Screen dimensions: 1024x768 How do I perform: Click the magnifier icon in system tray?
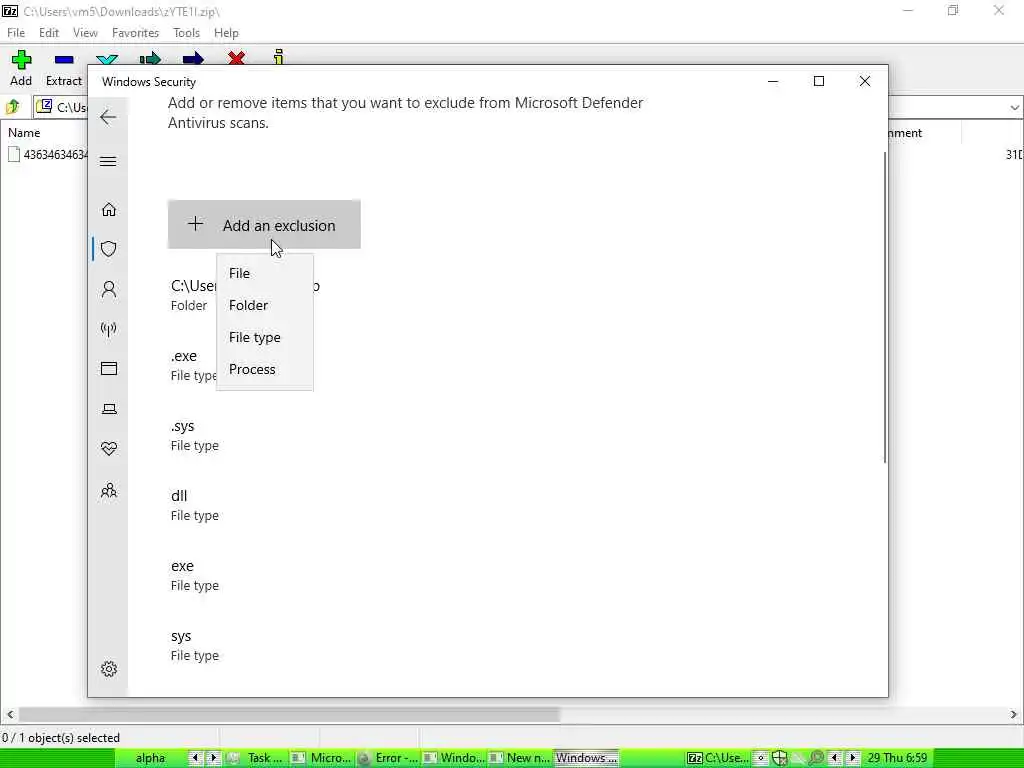point(816,758)
